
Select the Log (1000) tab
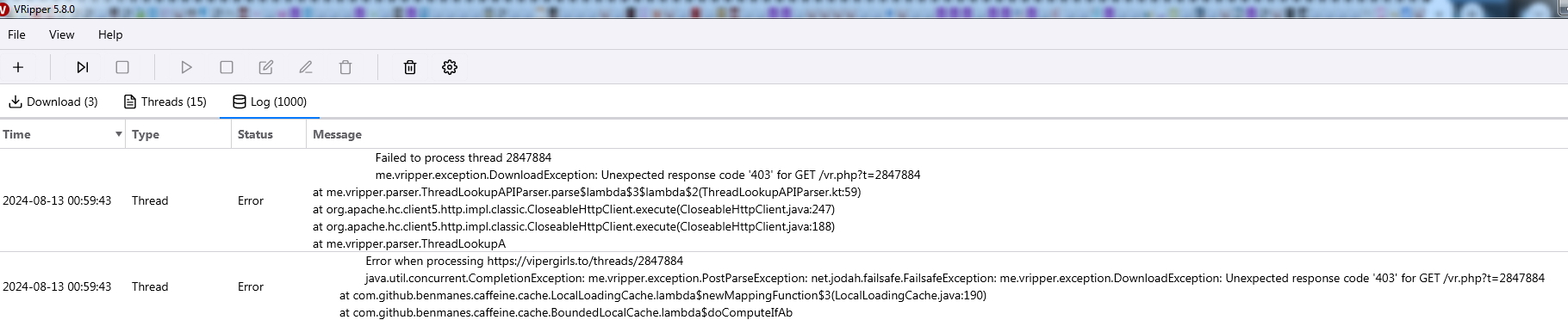click(x=270, y=102)
